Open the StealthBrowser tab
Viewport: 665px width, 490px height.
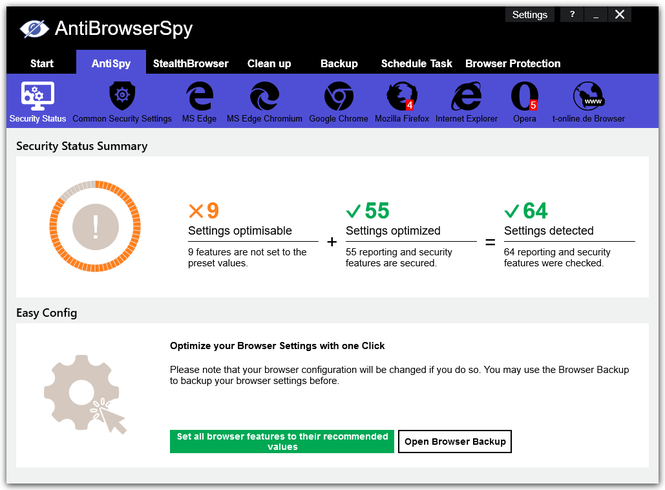(190, 63)
